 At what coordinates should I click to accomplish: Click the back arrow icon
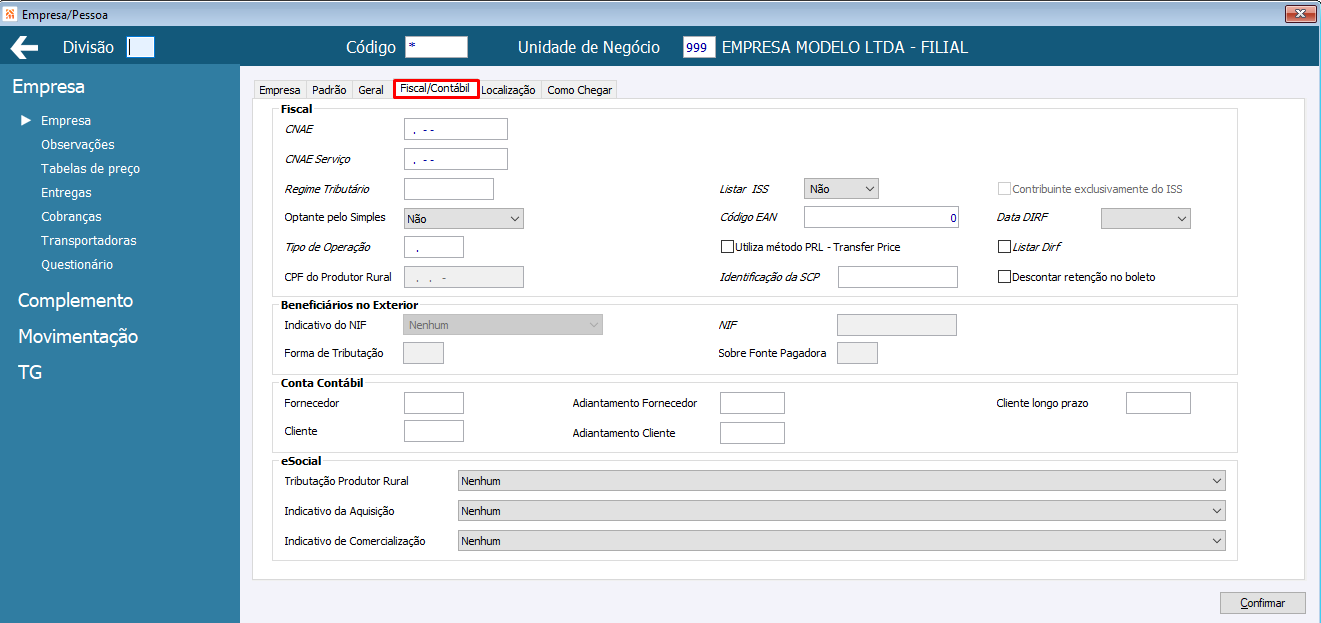pyautogui.click(x=24, y=47)
